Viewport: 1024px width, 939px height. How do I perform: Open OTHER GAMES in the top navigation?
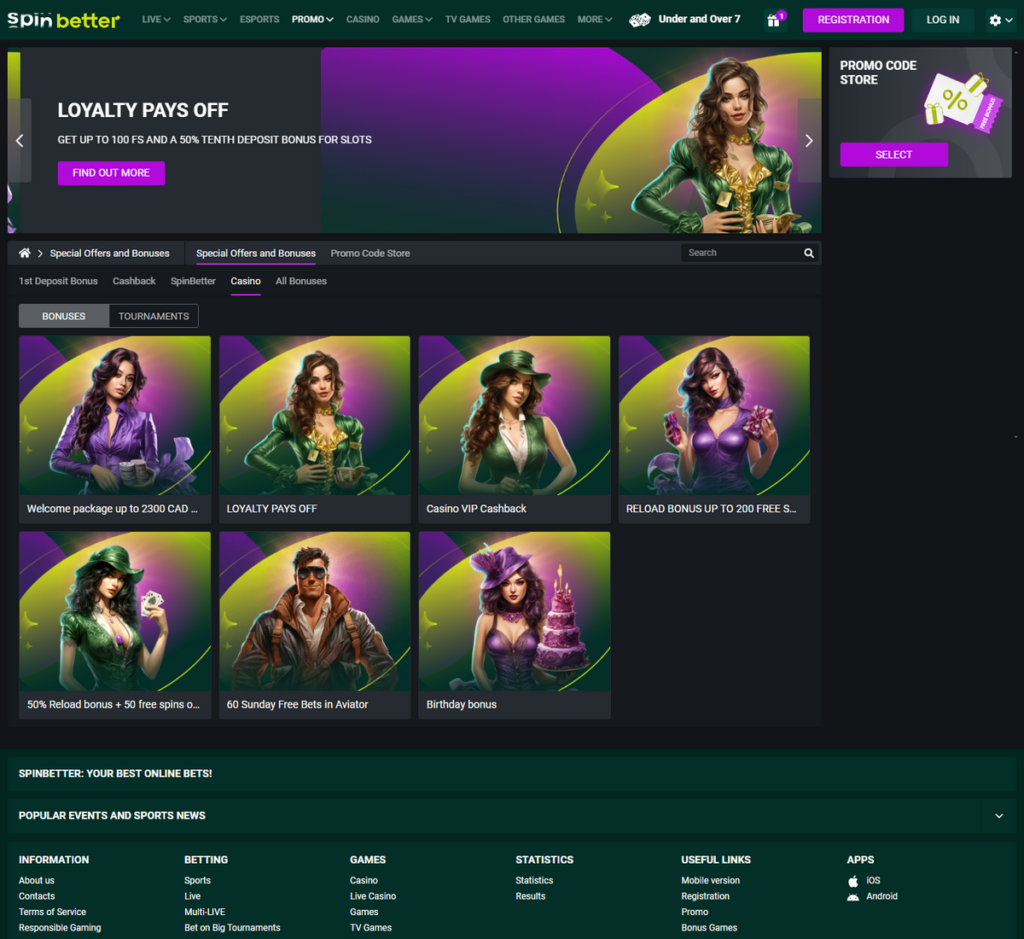point(534,20)
